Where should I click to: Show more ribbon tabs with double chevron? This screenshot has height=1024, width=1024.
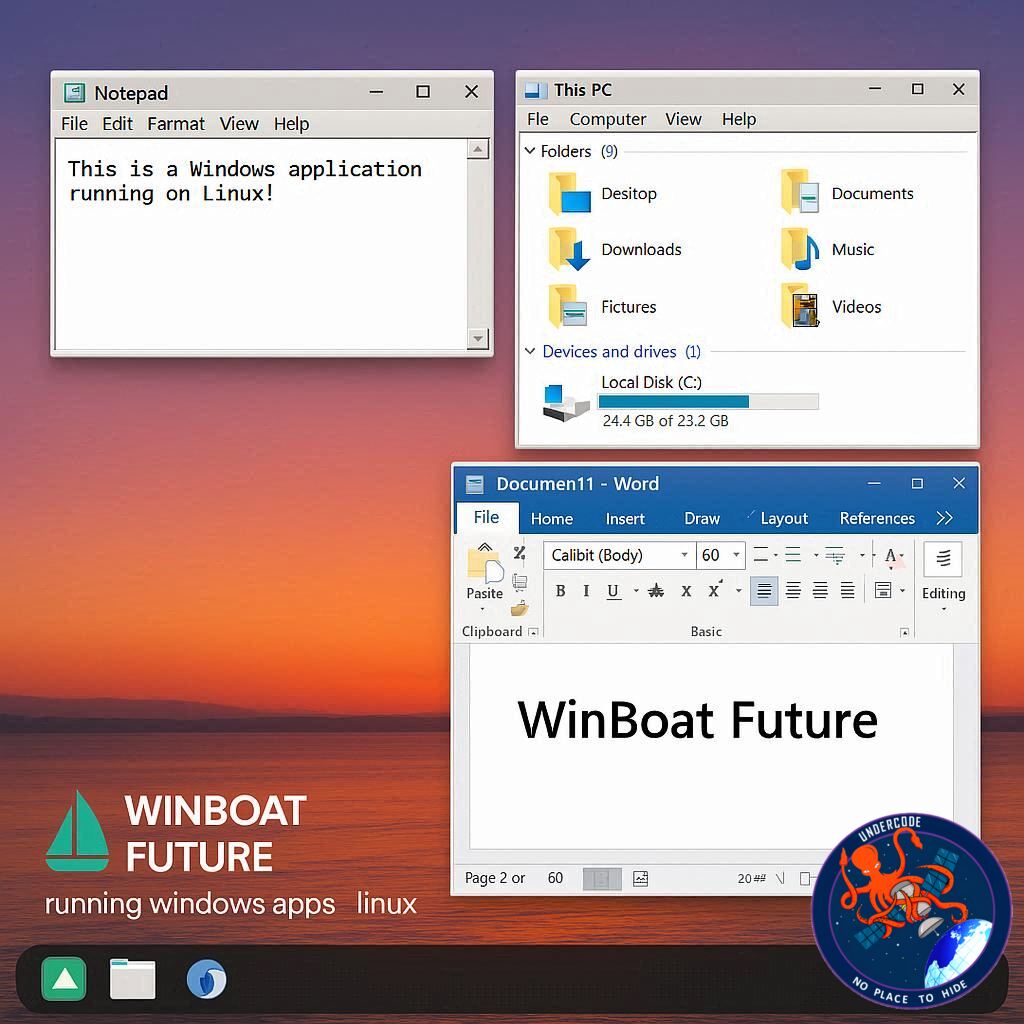point(944,518)
